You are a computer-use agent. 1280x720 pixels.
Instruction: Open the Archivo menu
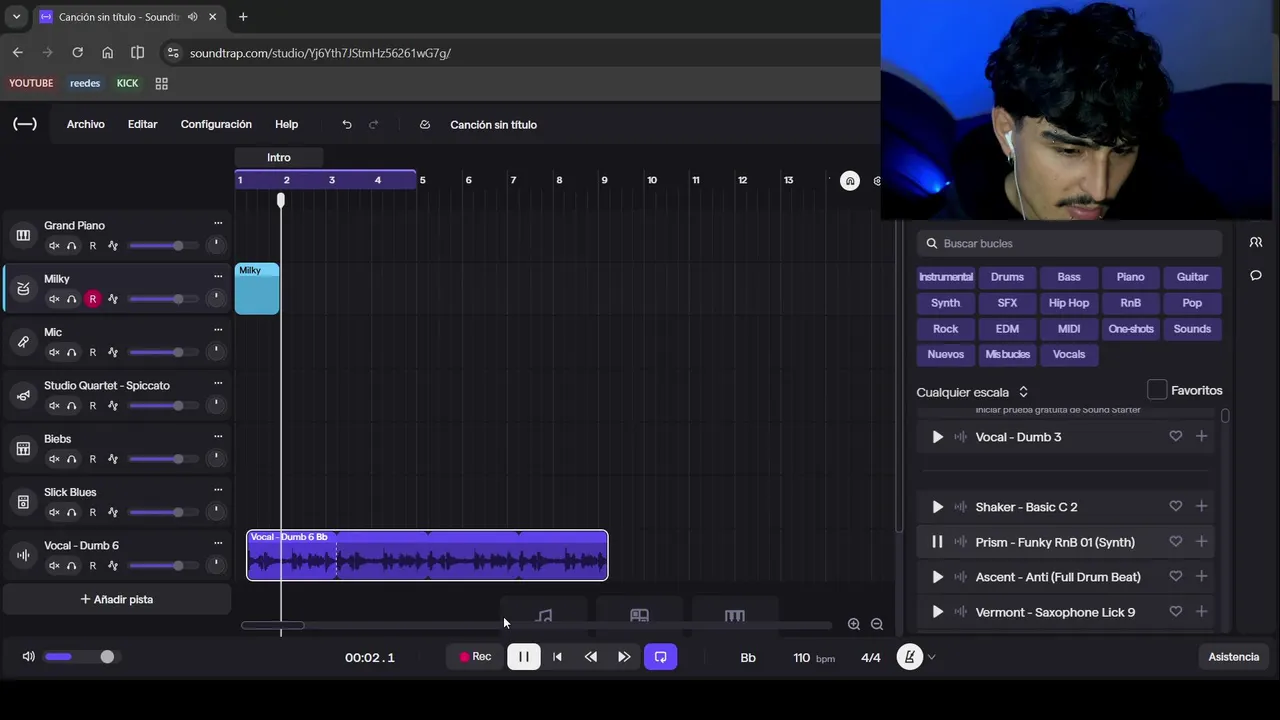(86, 124)
